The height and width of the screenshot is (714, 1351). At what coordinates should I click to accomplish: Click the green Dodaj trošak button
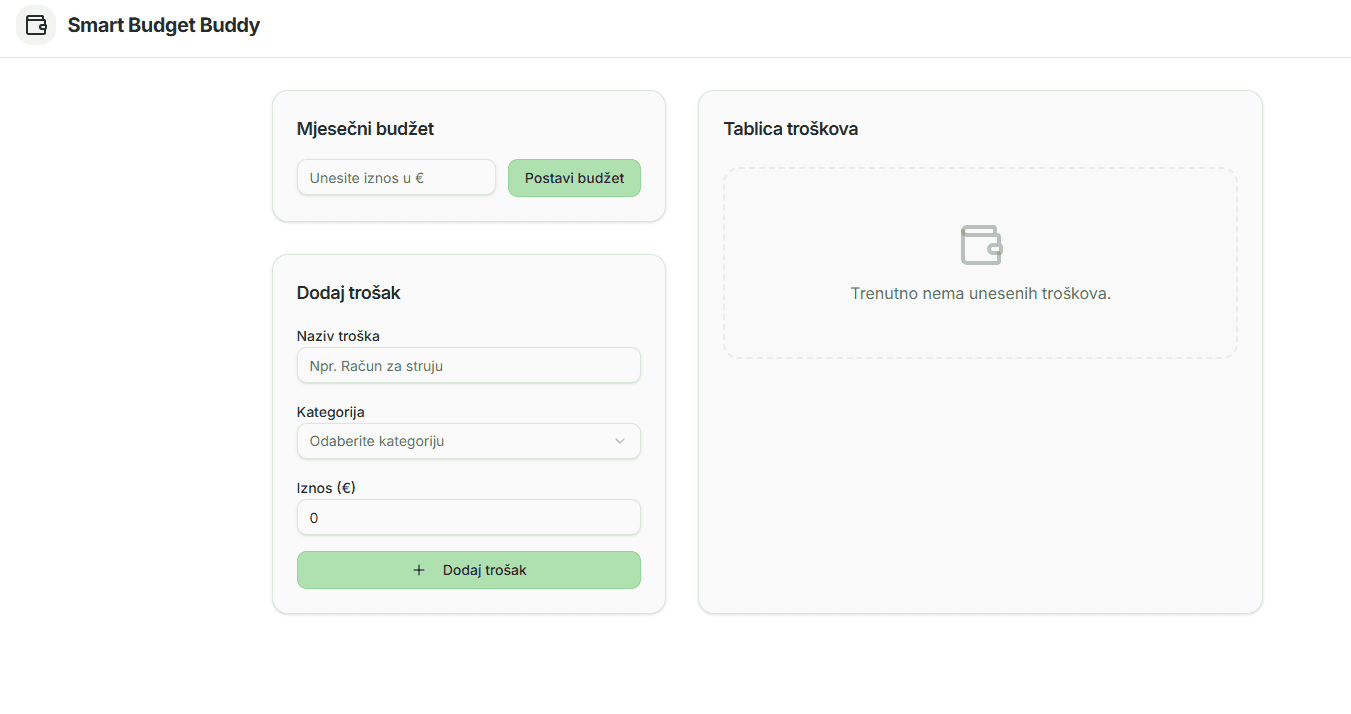point(469,570)
